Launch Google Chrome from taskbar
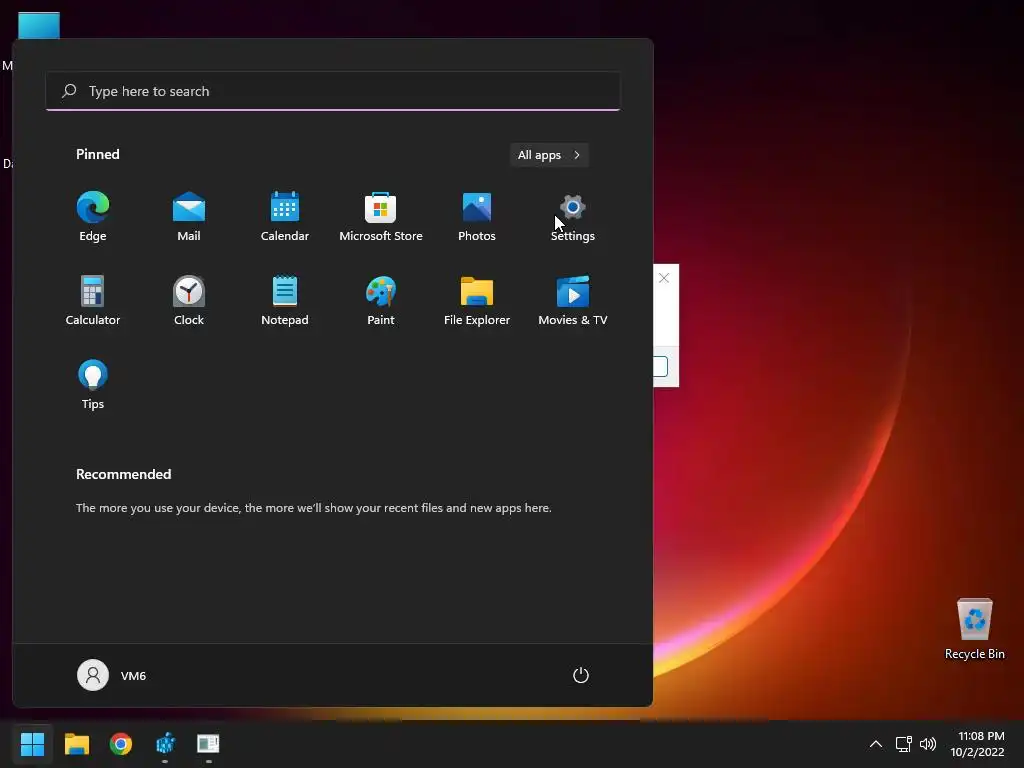The width and height of the screenshot is (1024, 768). coord(121,744)
